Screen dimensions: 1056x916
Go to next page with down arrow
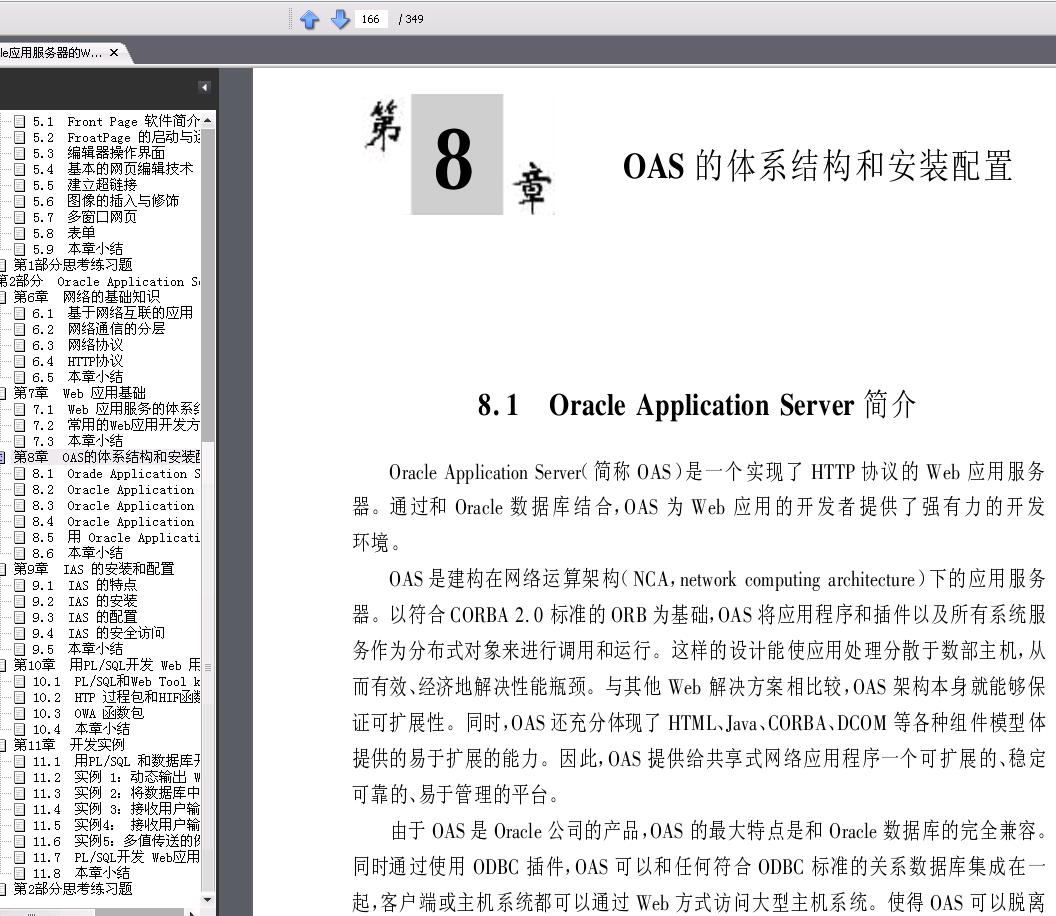click(340, 20)
